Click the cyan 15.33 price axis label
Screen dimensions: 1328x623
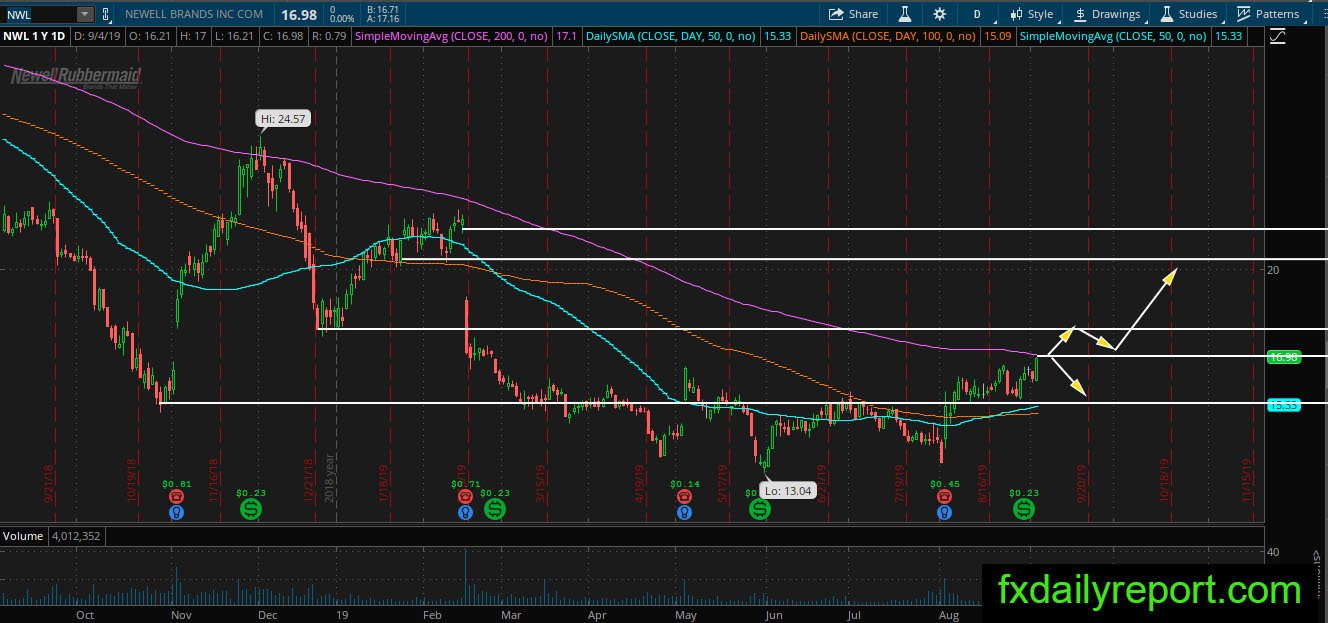1282,405
